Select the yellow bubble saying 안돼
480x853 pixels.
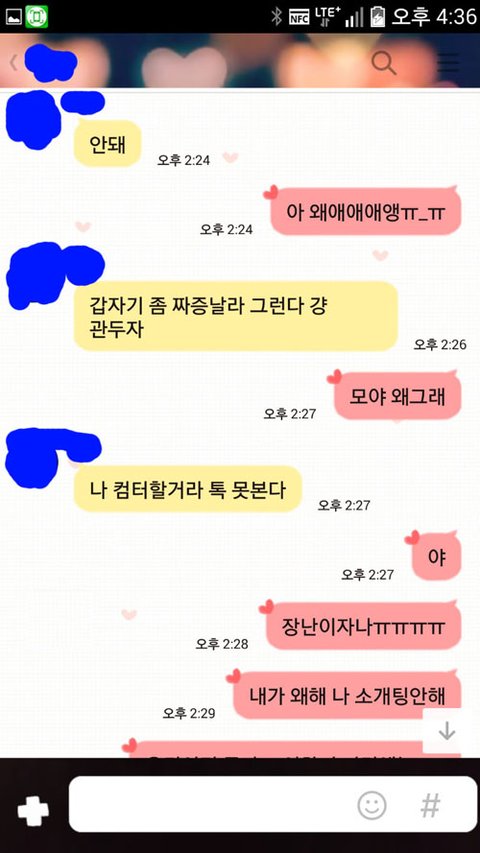point(107,143)
